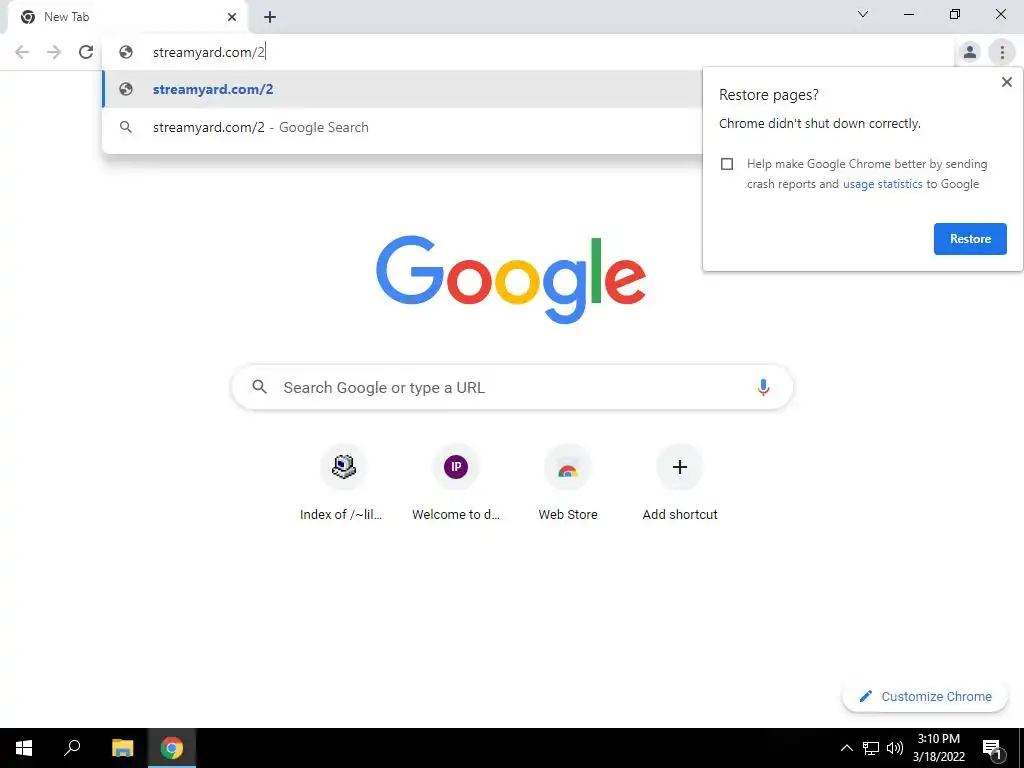1024x768 pixels.
Task: Close the New Tab tab
Action: [x=232, y=17]
